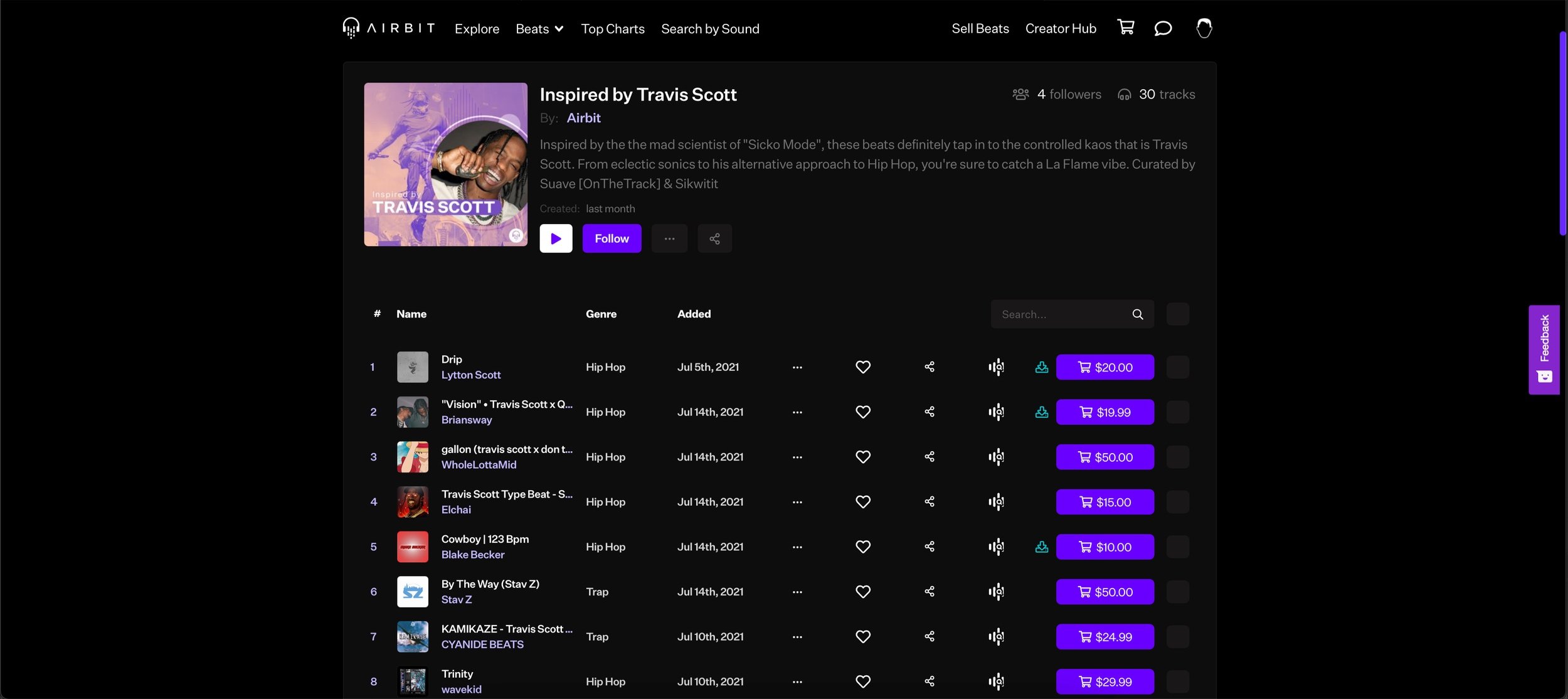Image resolution: width=1568 pixels, height=699 pixels.
Task: Find similar sounds to KAMIKAZE track
Action: pyautogui.click(x=996, y=637)
